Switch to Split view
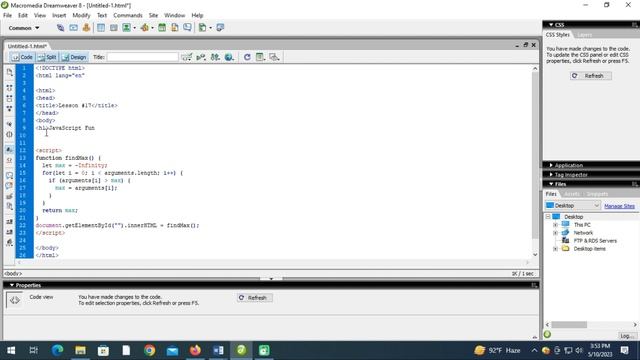640x360 pixels. tap(47, 57)
